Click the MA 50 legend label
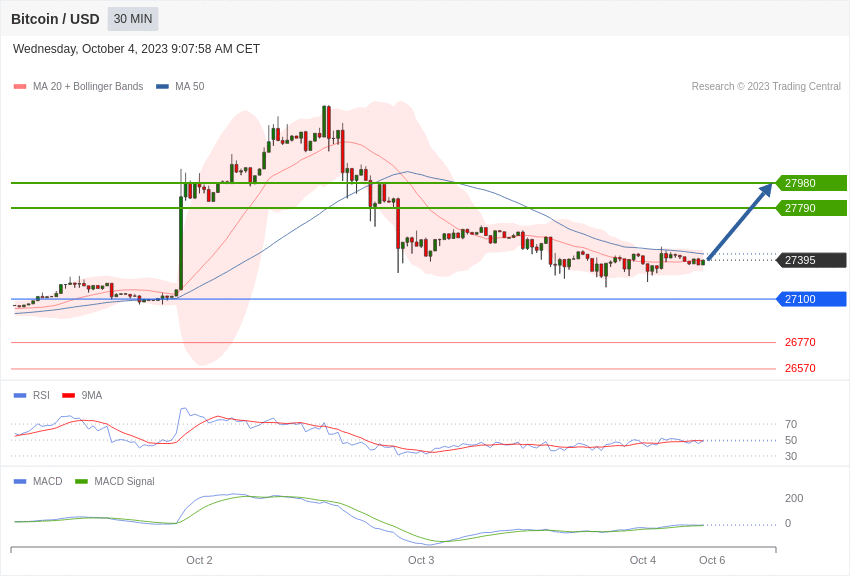 190,86
